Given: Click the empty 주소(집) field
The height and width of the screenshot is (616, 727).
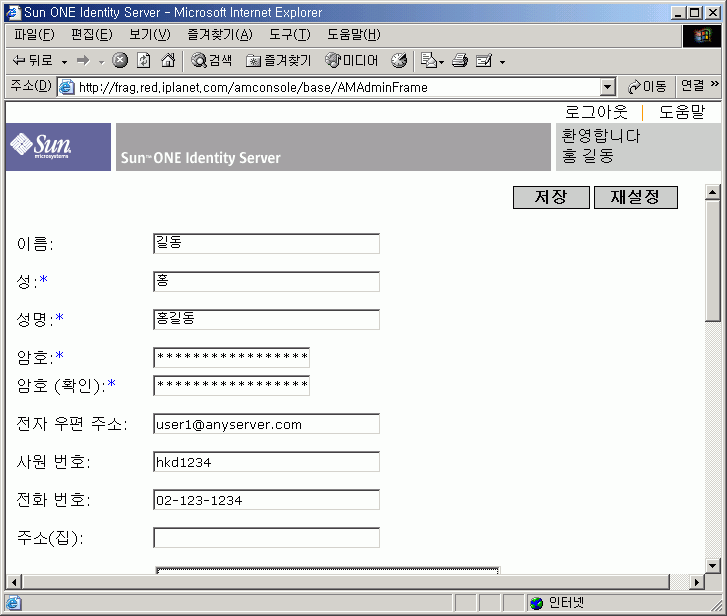Looking at the screenshot, I should point(266,538).
